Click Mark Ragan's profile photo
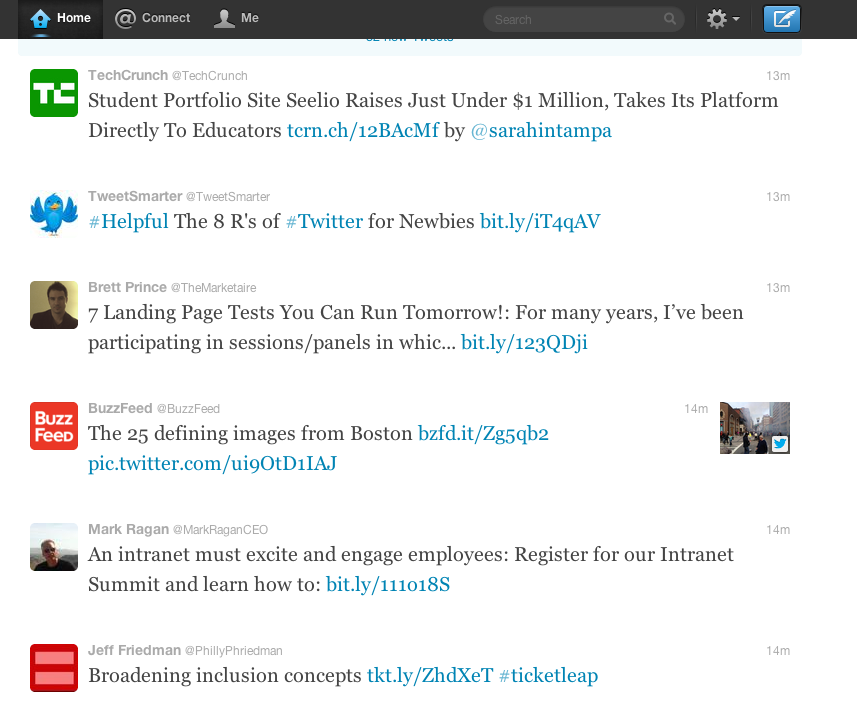This screenshot has height=725, width=857. 54,547
